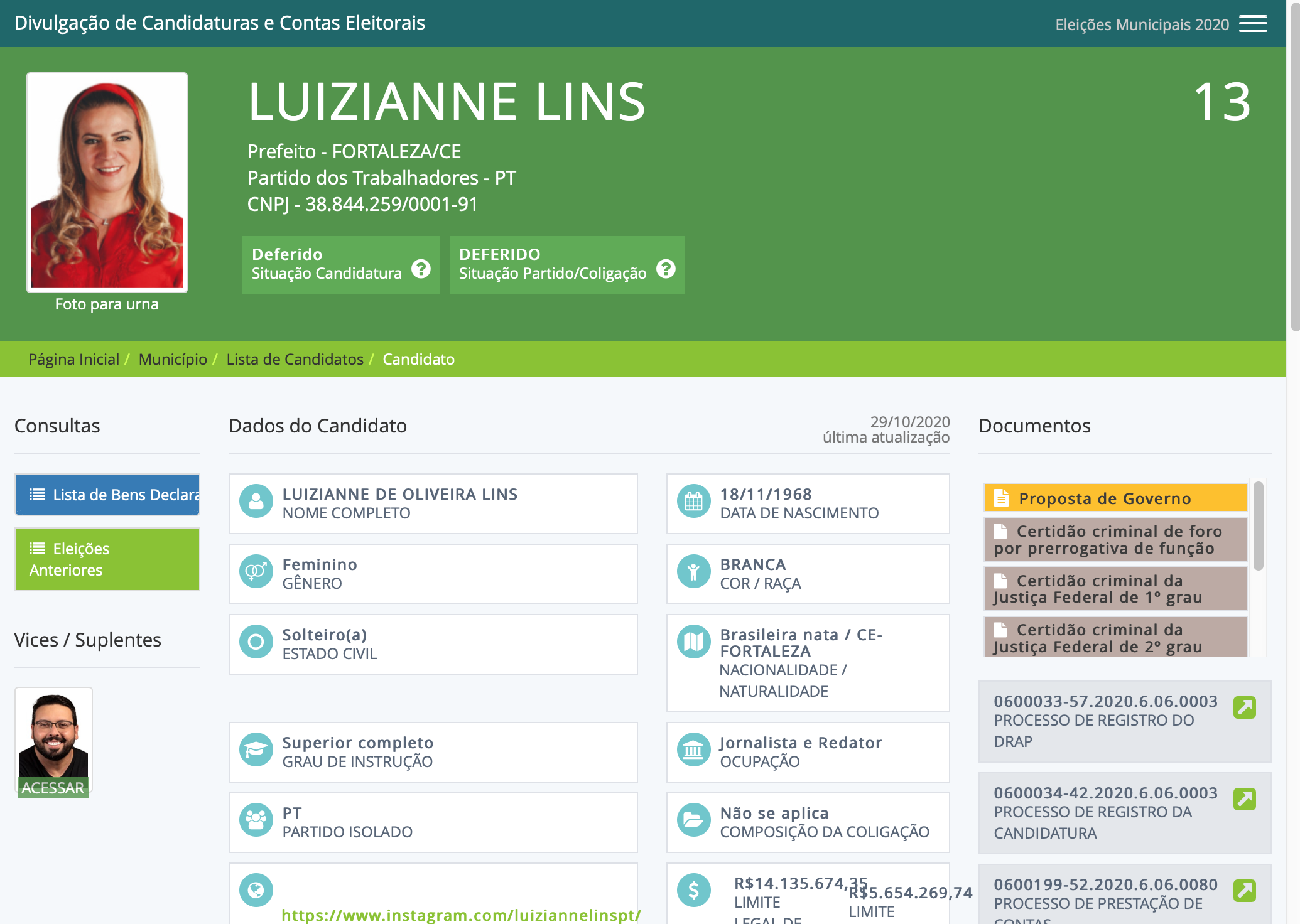This screenshot has height=924, width=1300.
Task: Click list icon on Eleições Anteriores button
Action: click(x=37, y=549)
